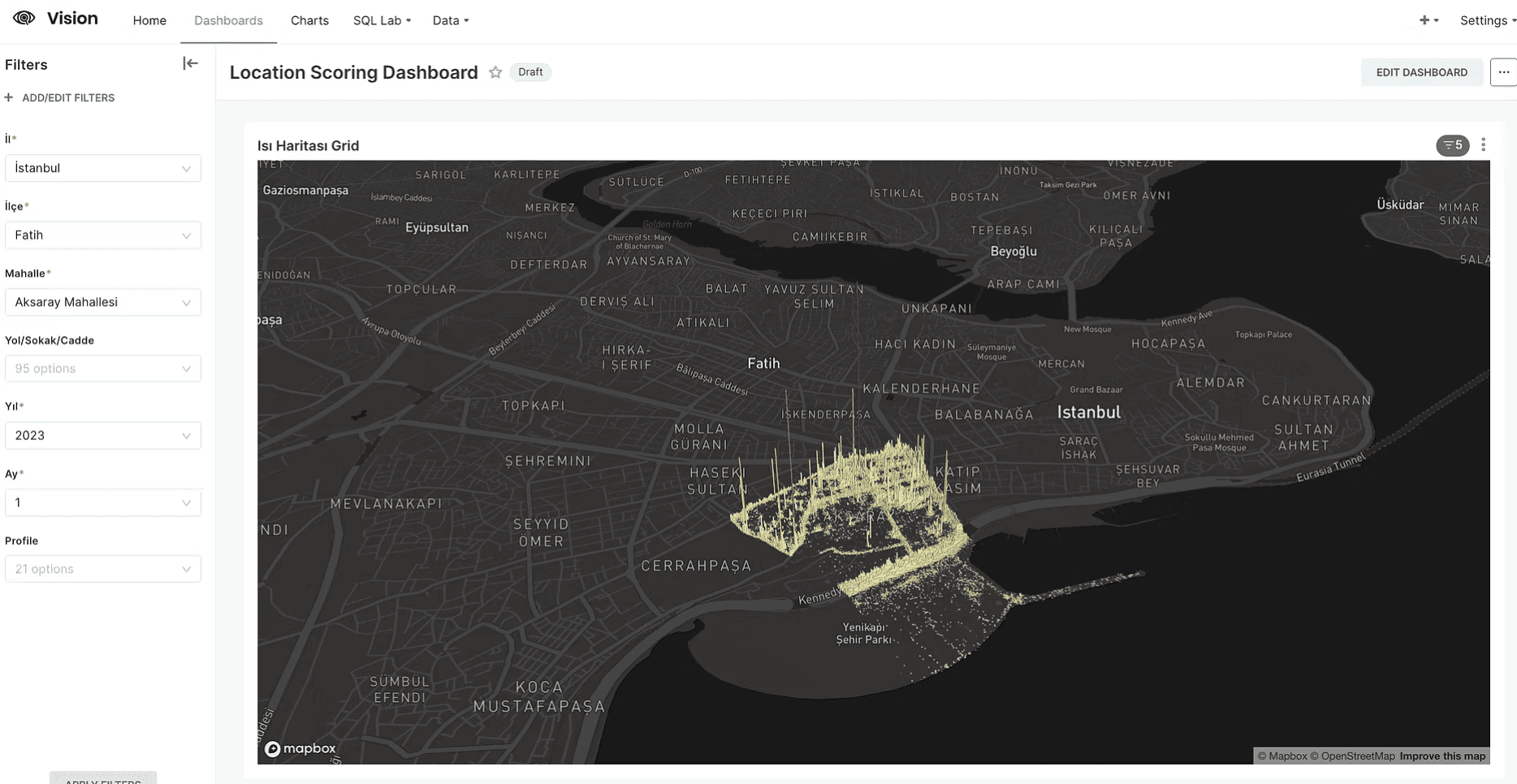
Task: Click the Draft status badge
Action: 530,72
